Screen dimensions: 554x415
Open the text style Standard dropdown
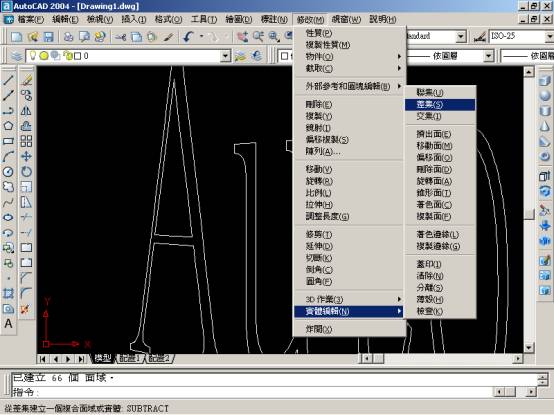[x=460, y=36]
